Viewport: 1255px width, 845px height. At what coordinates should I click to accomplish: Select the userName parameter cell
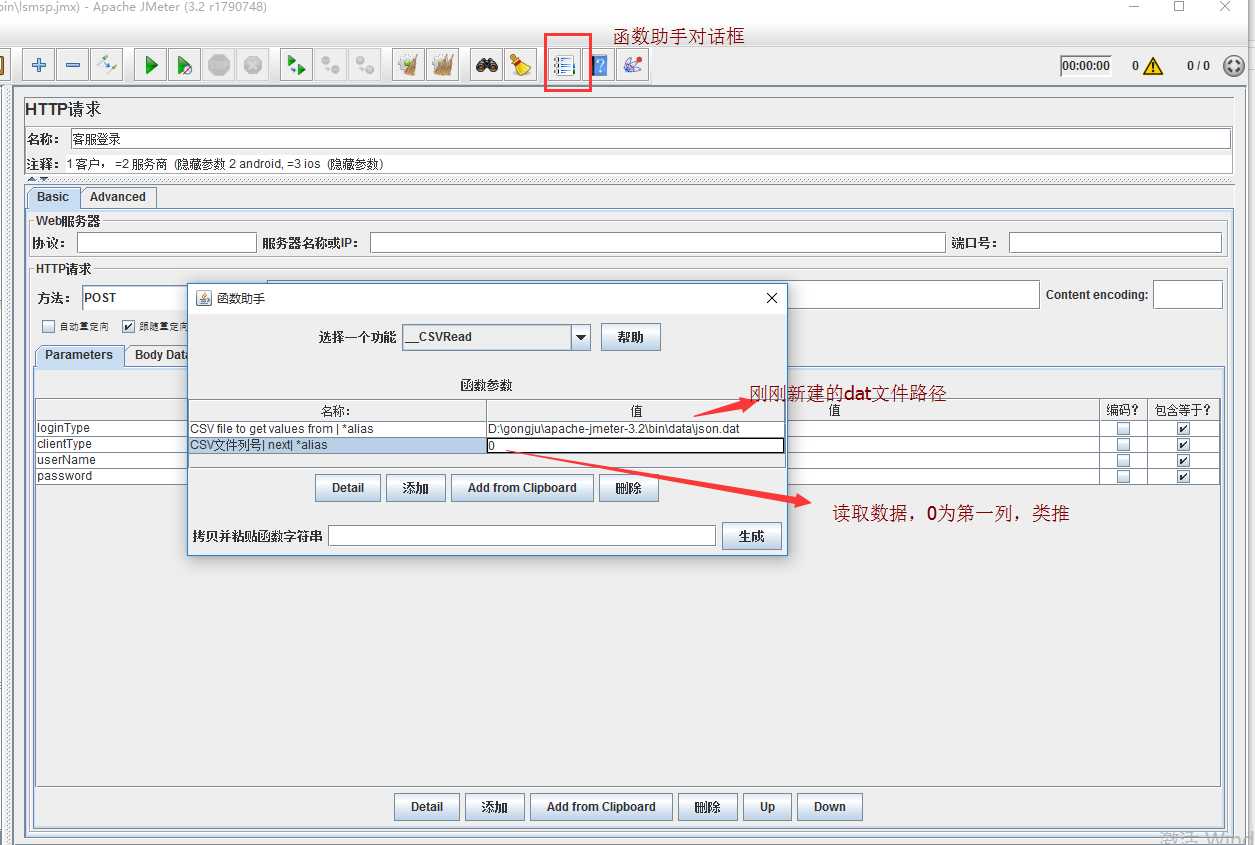point(111,460)
